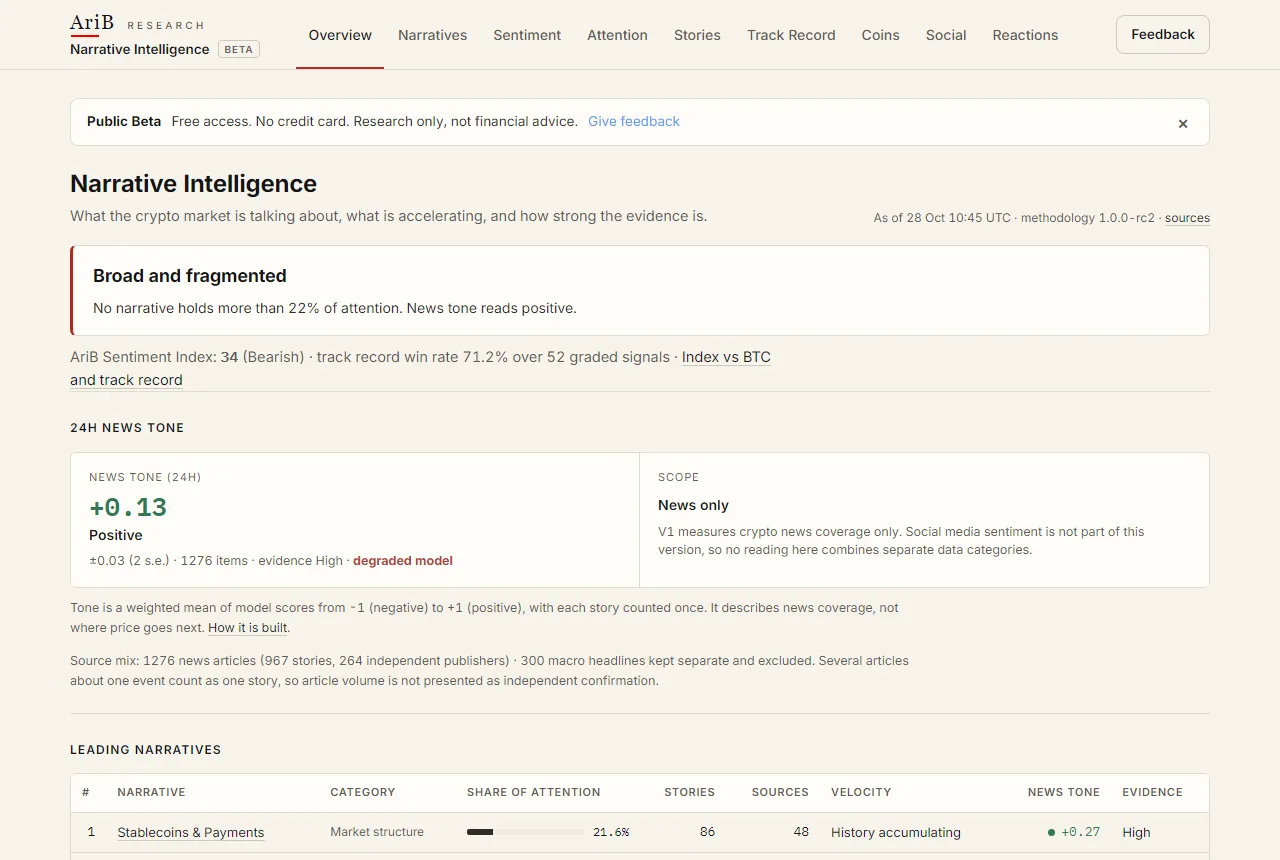Screen dimensions: 1280x860
Task: Click the Market structure category cell
Action: pos(377,832)
